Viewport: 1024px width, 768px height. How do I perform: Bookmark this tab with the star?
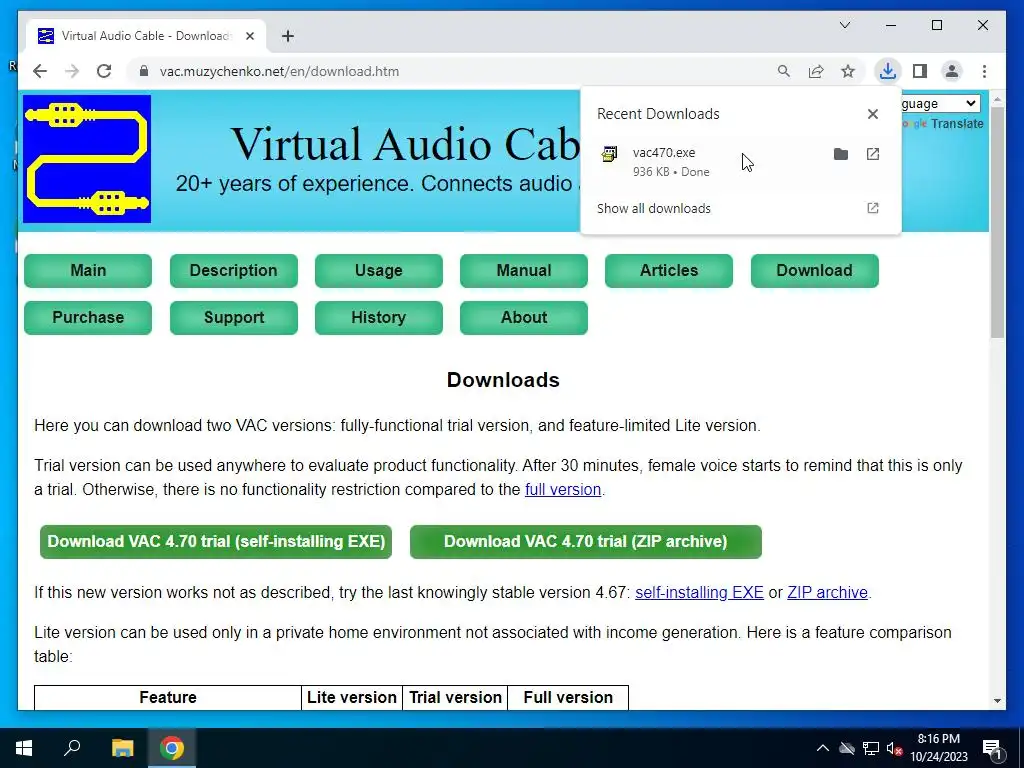848,71
